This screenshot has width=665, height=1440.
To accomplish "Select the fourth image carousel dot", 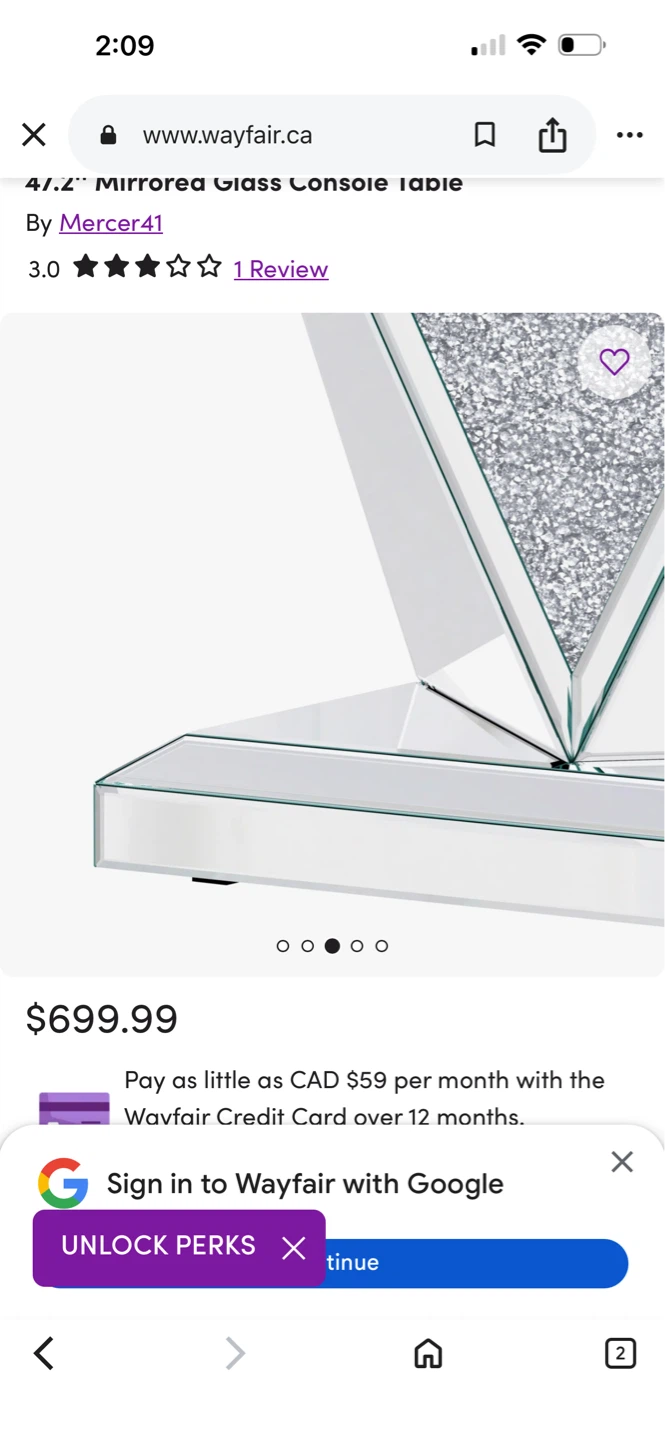I will pos(357,946).
